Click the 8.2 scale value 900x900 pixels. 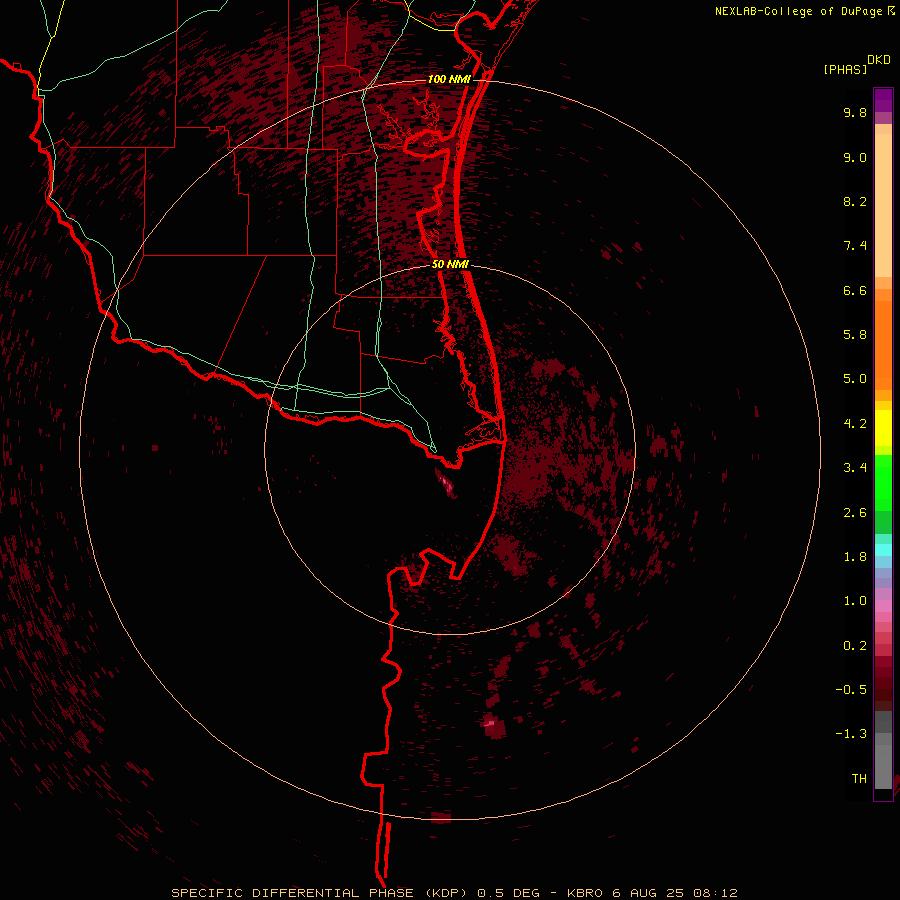(x=855, y=201)
